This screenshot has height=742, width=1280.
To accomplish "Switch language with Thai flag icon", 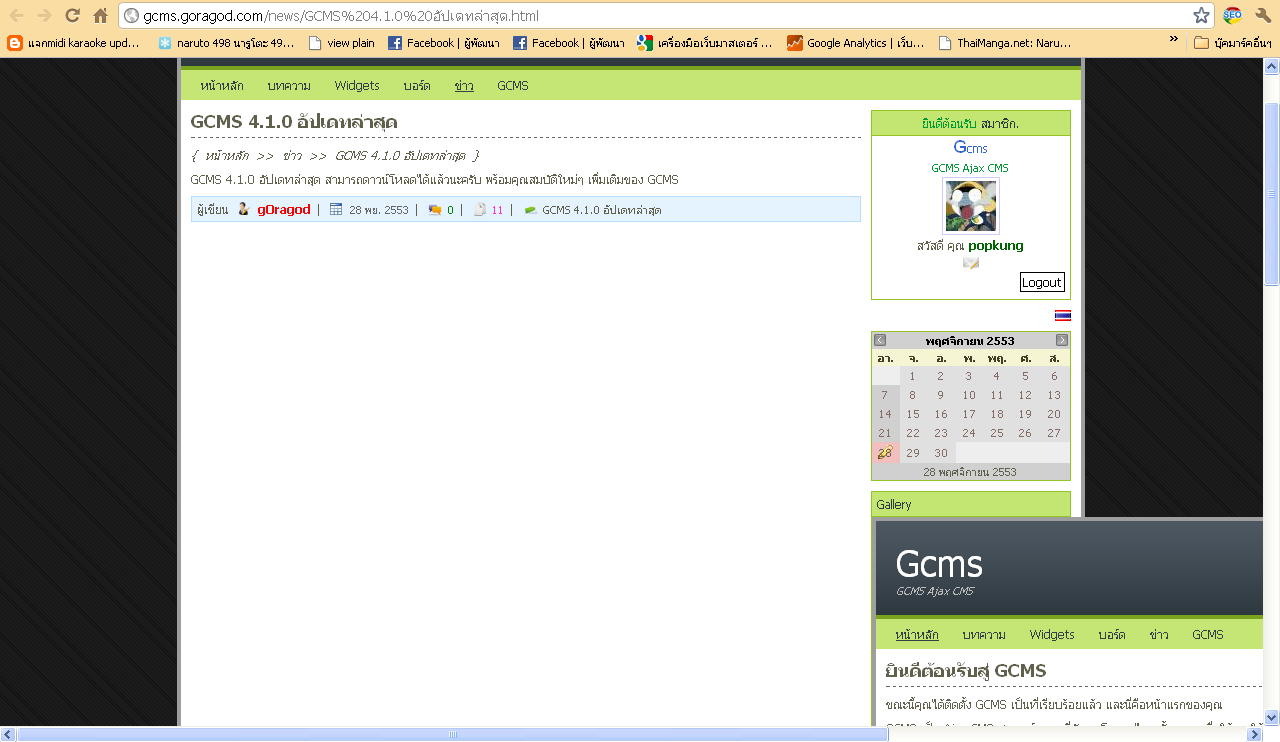I will pos(1062,315).
